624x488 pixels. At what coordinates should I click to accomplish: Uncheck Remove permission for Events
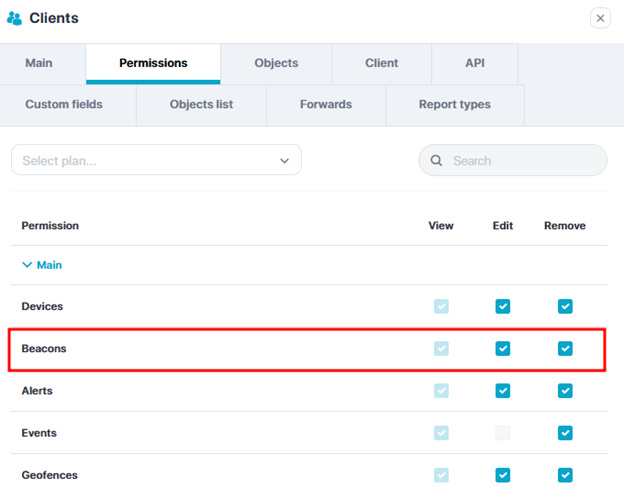[x=565, y=433]
